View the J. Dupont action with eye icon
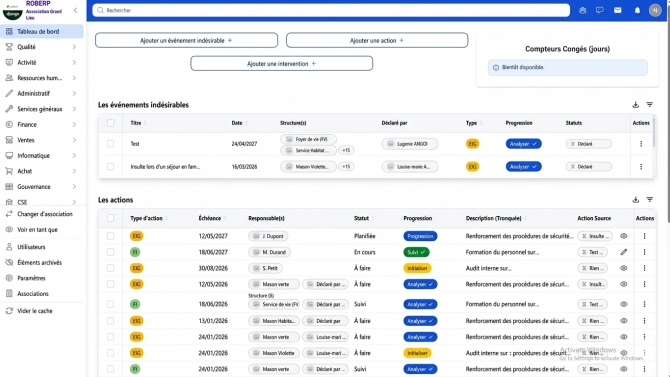This screenshot has width=670, height=377. tap(624, 236)
